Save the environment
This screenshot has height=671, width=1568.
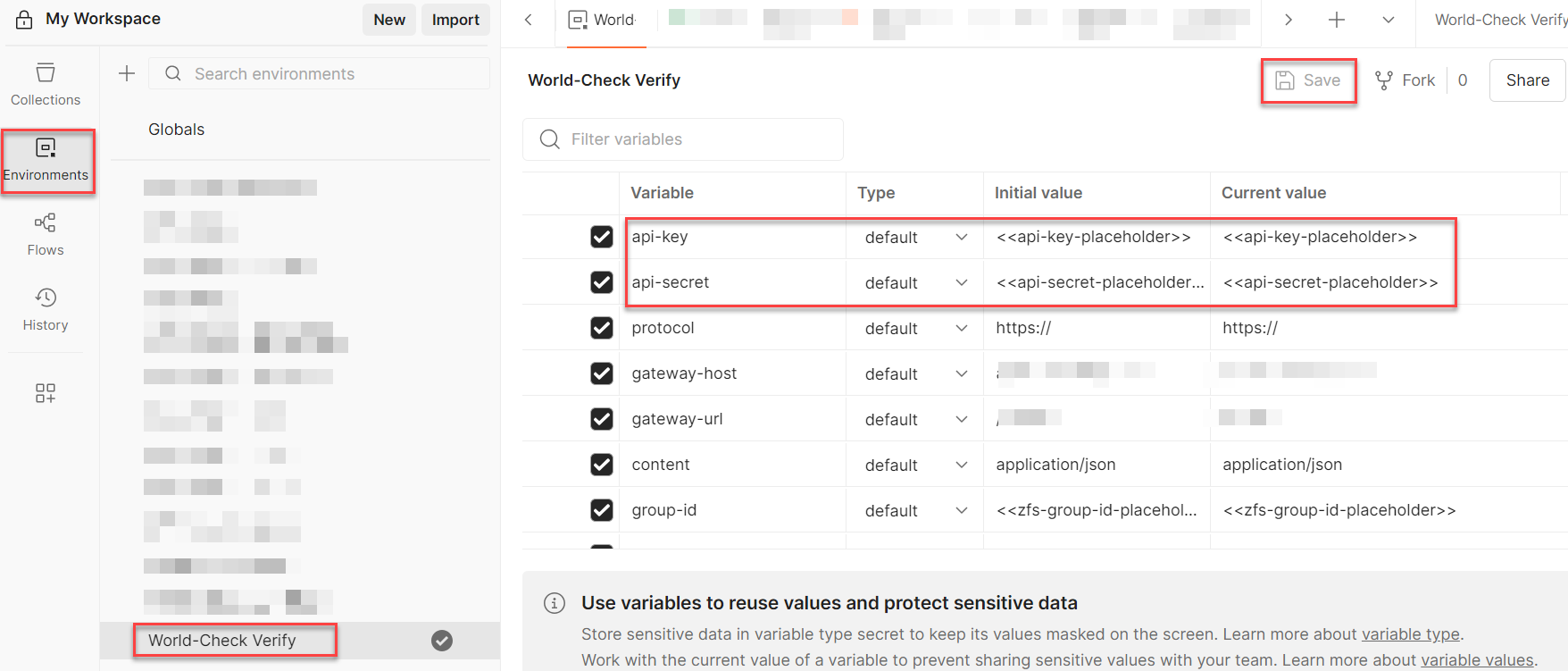(x=1308, y=80)
